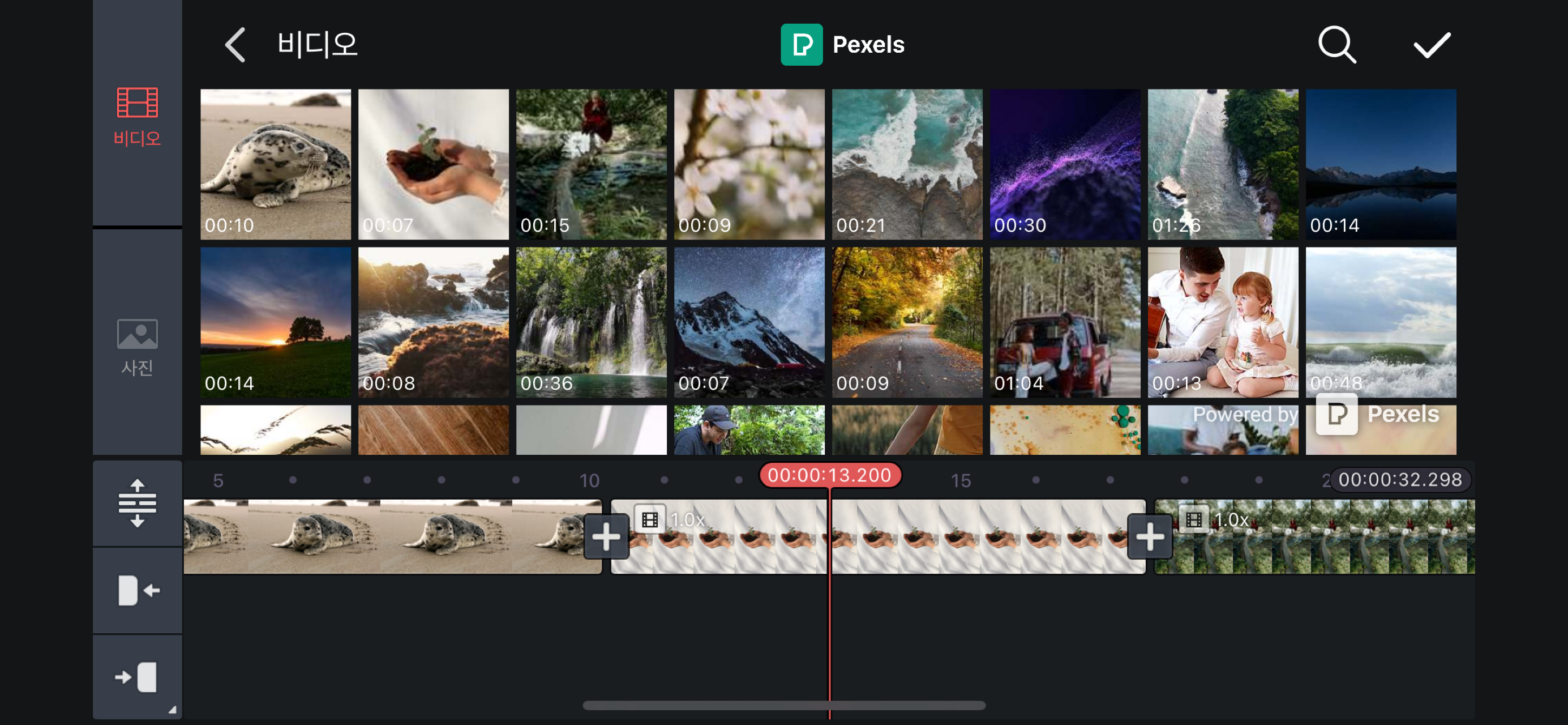Tap the green Pexels logo icon
The image size is (1568, 725).
(802, 45)
